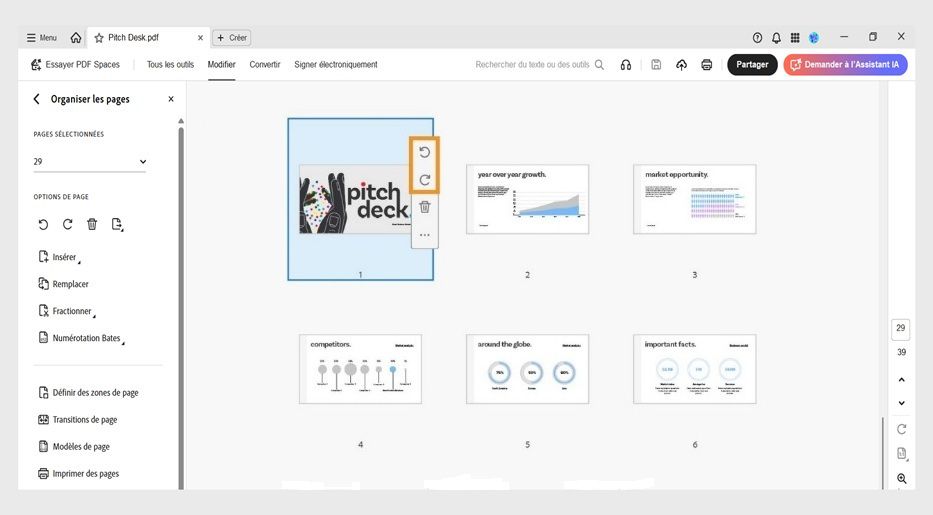
Task: Select important facts page thumbnail
Action: (x=694, y=369)
